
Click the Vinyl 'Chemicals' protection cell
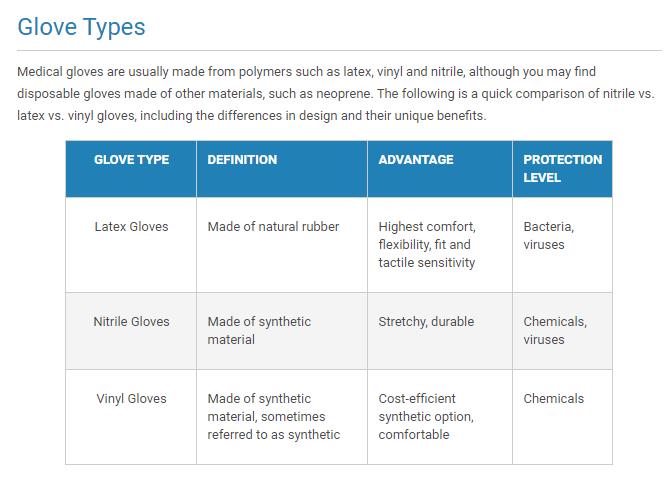pyautogui.click(x=553, y=399)
